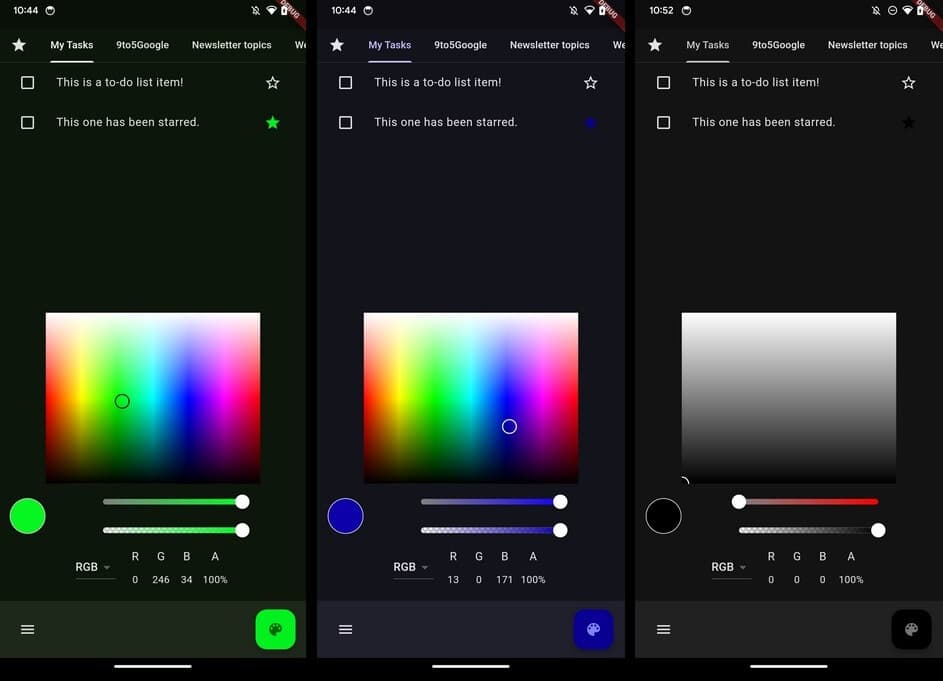The image size is (943, 681).
Task: Open hamburger menu in green-themed screen
Action: 28,630
